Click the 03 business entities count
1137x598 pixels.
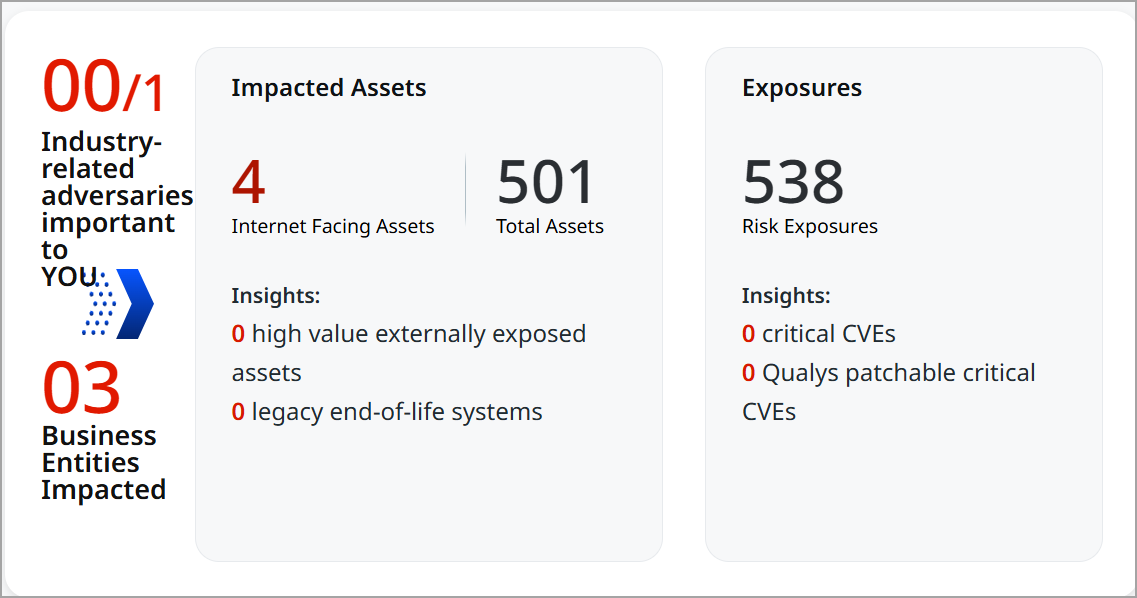tap(81, 388)
